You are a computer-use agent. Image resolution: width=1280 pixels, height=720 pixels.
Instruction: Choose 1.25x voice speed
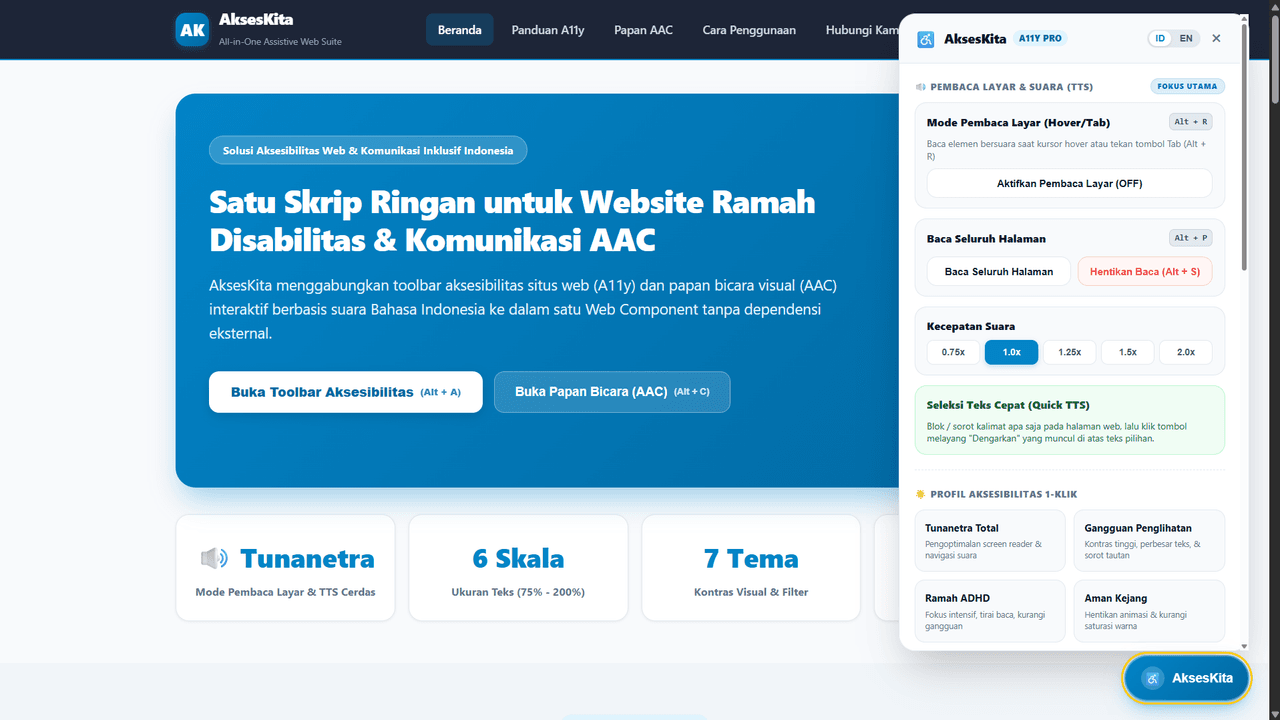coord(1069,352)
